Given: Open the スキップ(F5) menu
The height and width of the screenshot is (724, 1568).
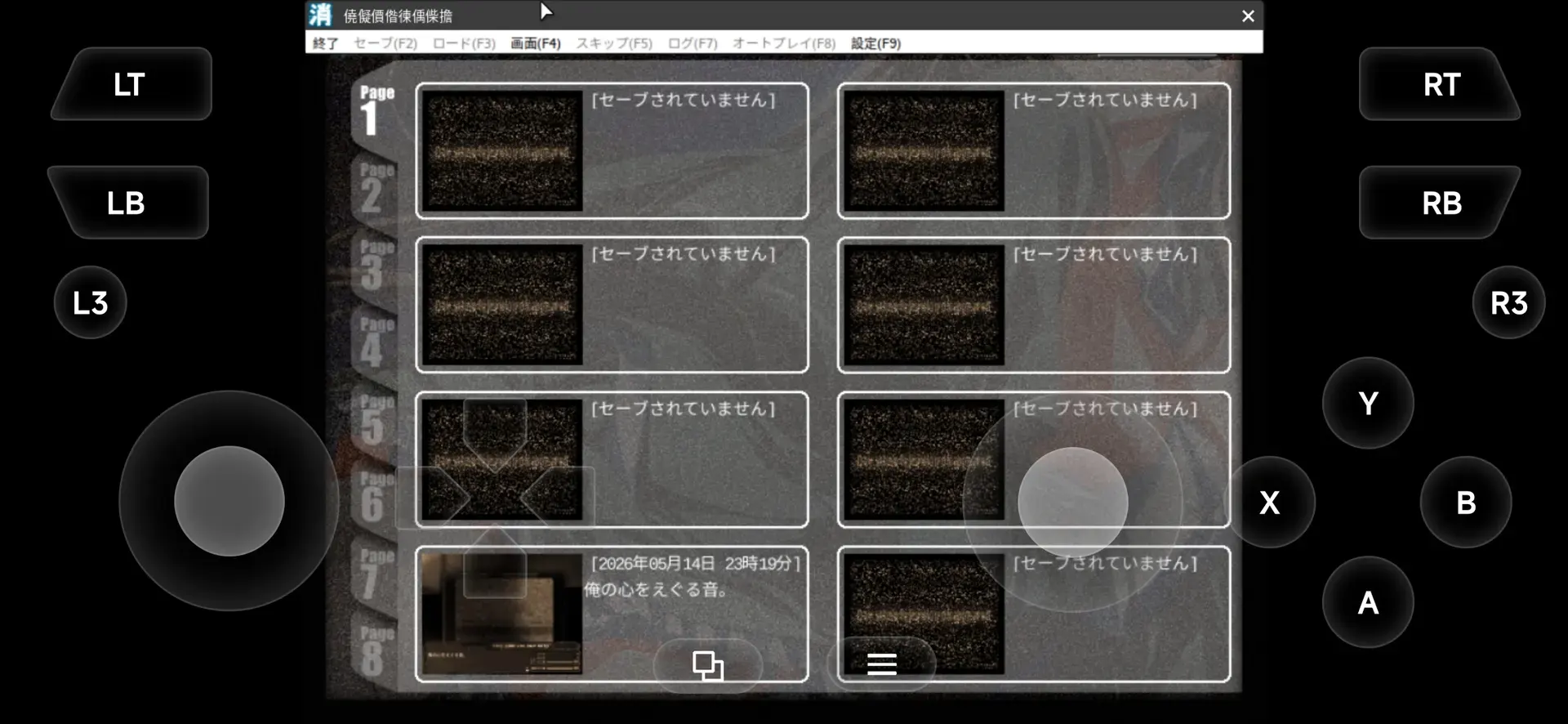Looking at the screenshot, I should coord(614,43).
